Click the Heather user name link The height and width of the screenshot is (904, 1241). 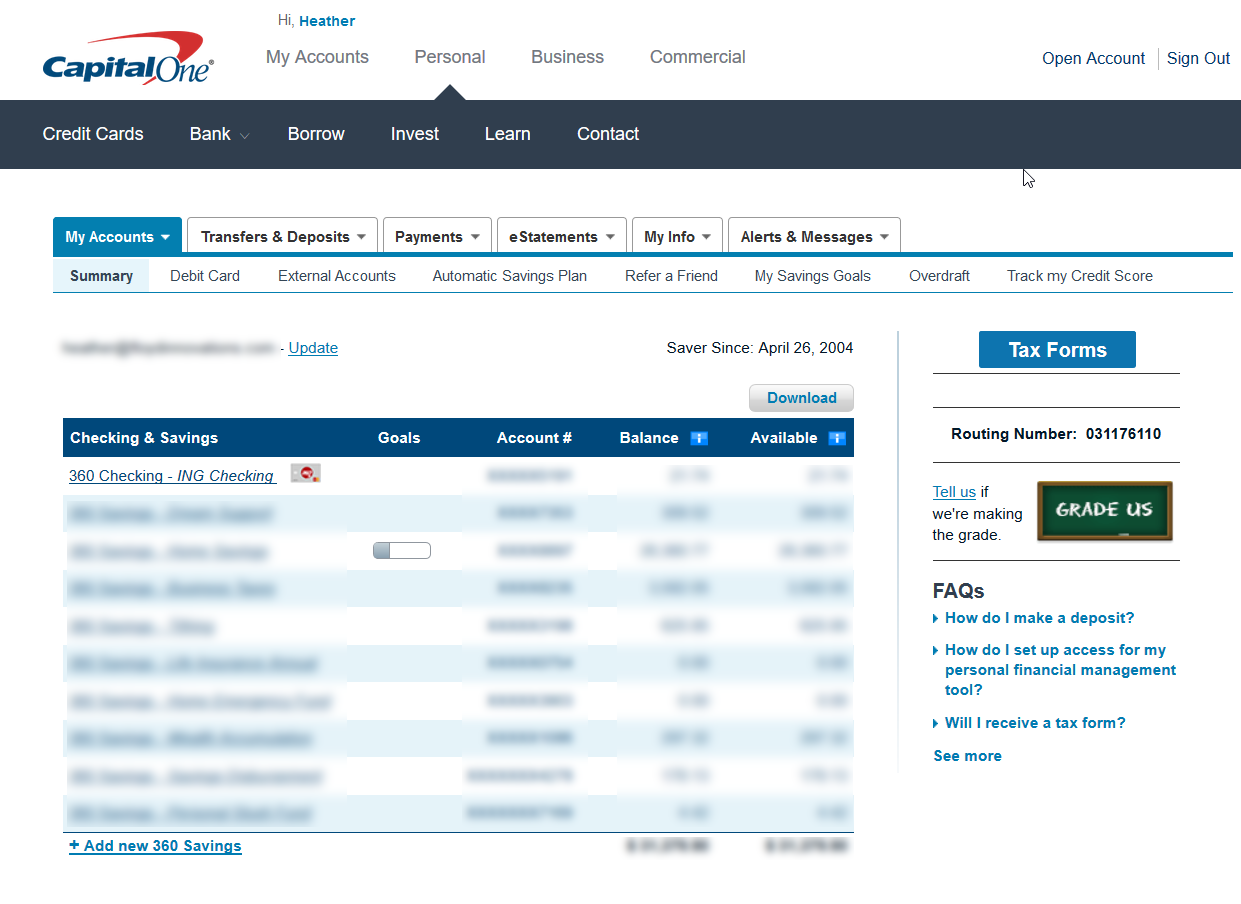pyautogui.click(x=327, y=21)
